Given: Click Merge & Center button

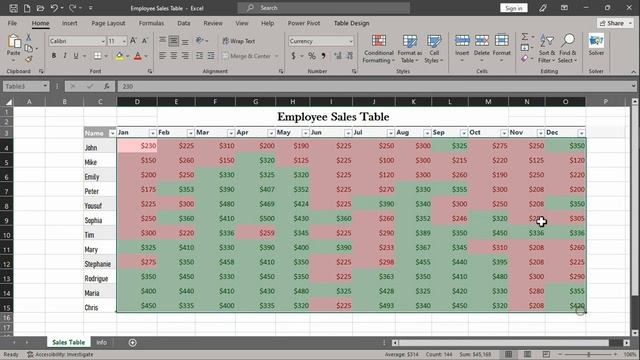Looking at the screenshot, I should (x=246, y=56).
